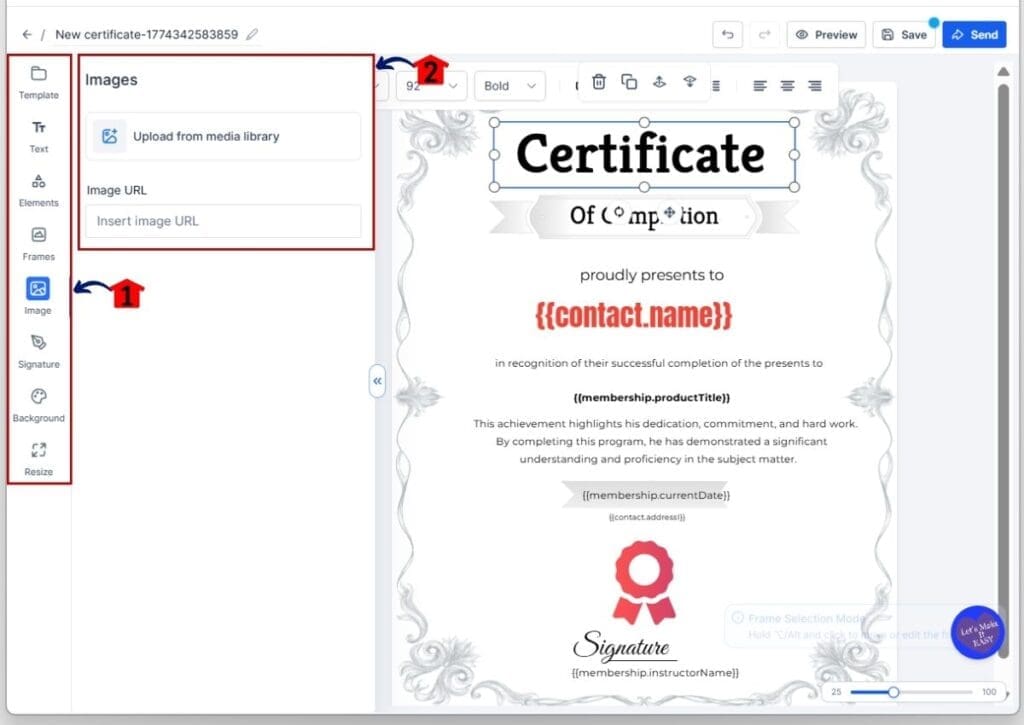Image resolution: width=1024 pixels, height=725 pixels.
Task: Toggle right text alignment
Action: [x=815, y=86]
